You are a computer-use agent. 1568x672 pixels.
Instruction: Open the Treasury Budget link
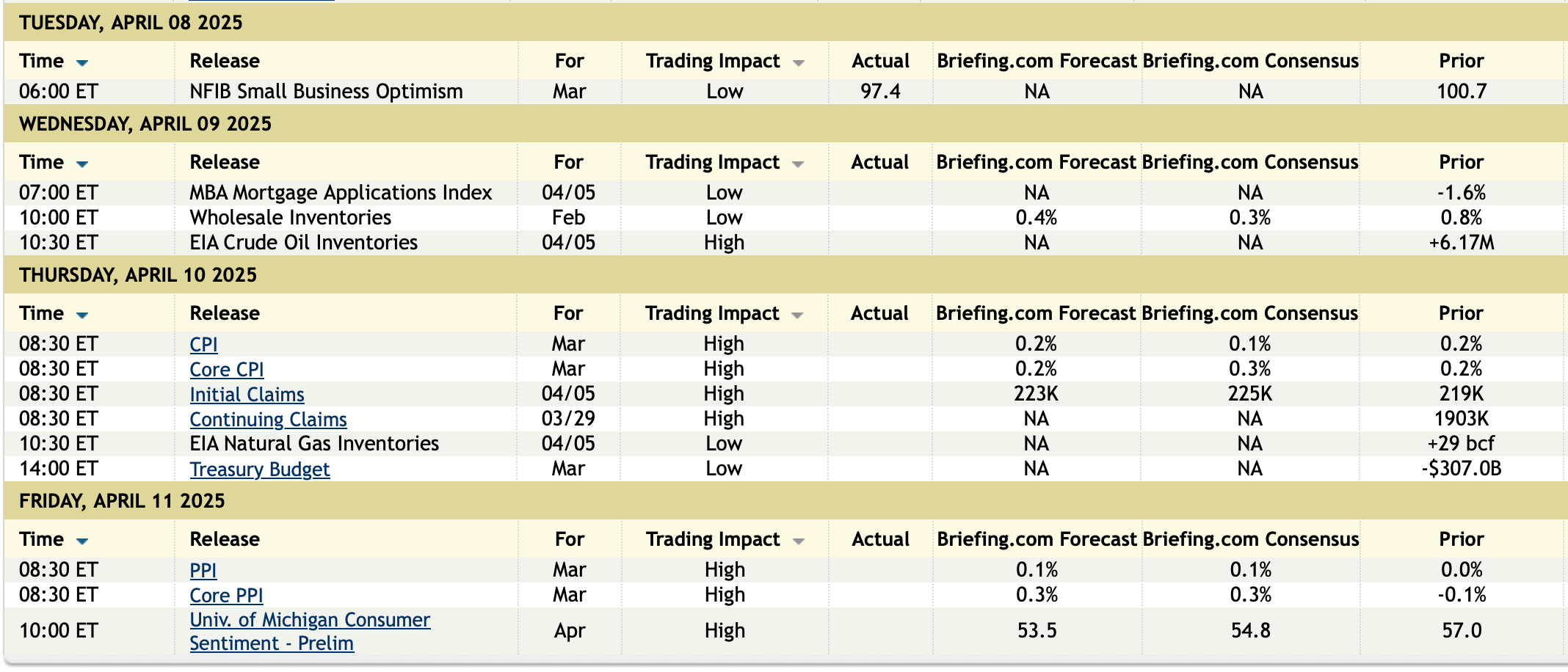click(x=259, y=469)
